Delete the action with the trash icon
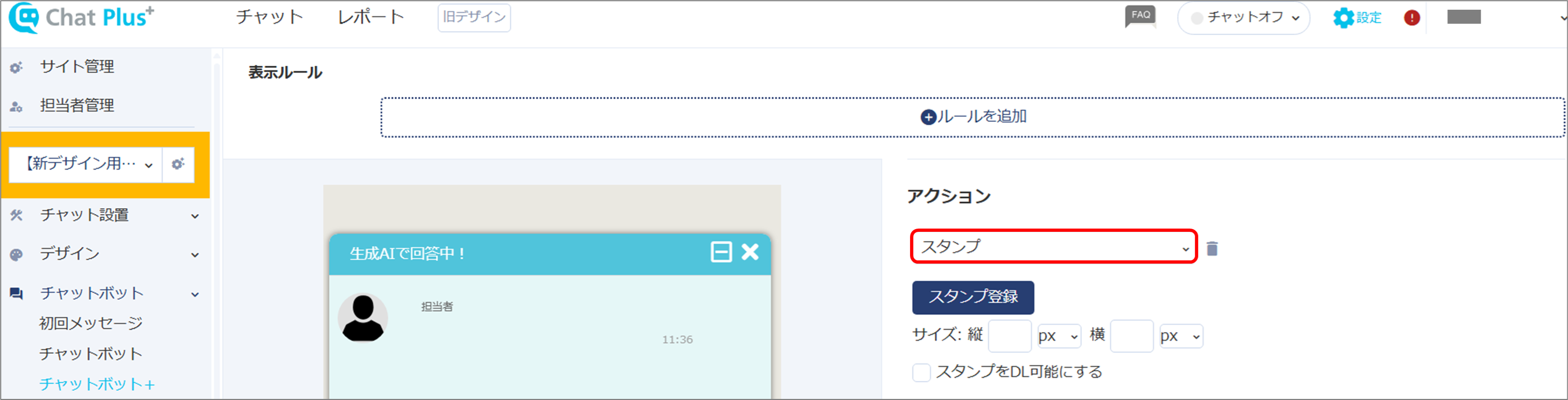This screenshot has height=400, width=1568. (1212, 249)
